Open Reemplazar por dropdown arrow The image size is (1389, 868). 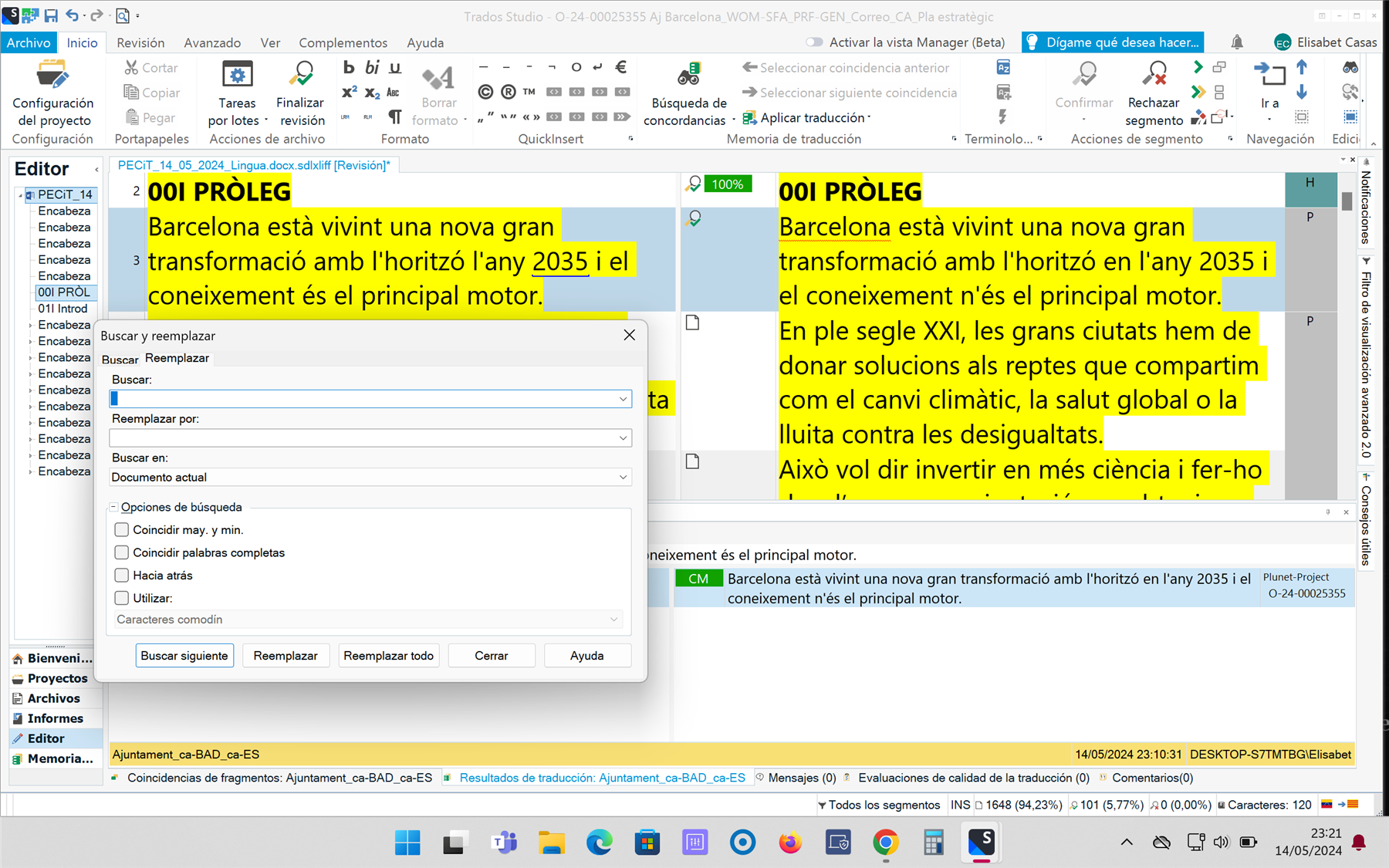click(x=623, y=438)
